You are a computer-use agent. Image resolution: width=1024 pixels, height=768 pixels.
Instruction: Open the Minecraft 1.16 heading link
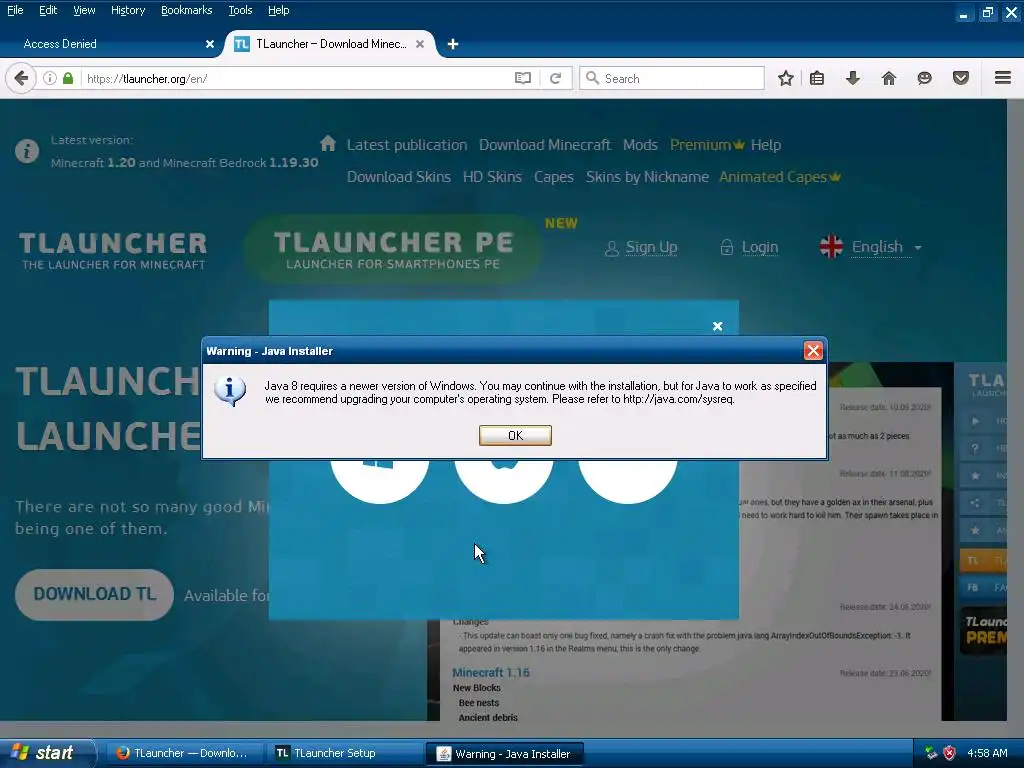tap(490, 672)
